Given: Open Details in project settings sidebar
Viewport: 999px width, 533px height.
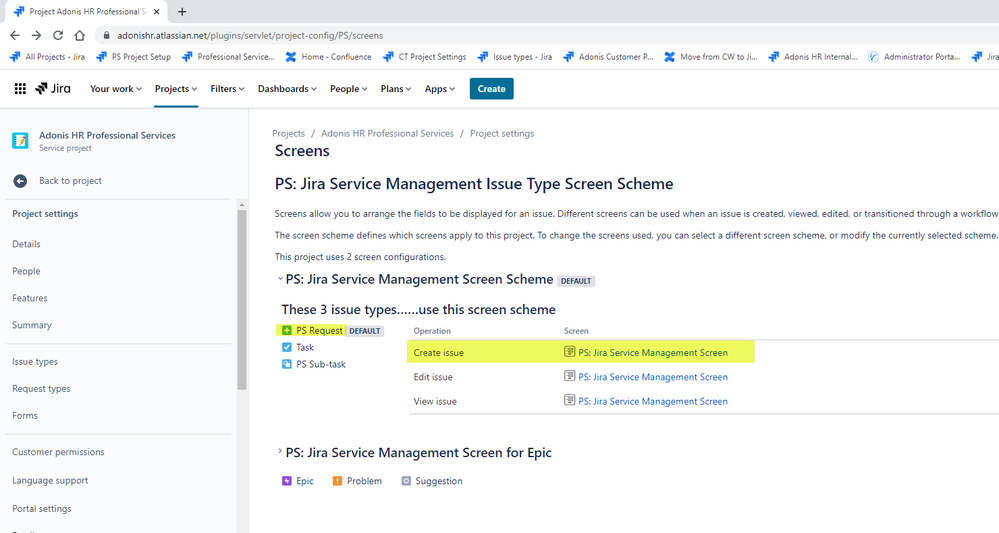Looking at the screenshot, I should point(26,244).
